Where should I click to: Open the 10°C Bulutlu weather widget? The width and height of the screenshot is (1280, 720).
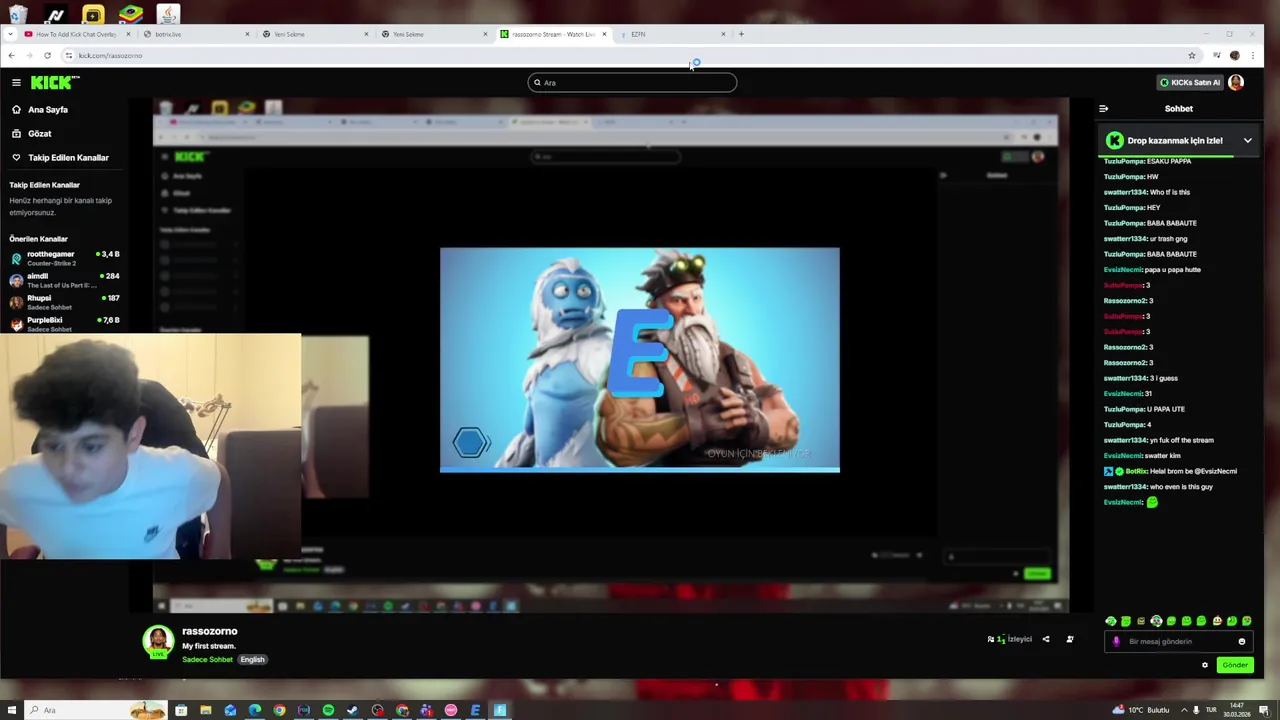[1141, 710]
